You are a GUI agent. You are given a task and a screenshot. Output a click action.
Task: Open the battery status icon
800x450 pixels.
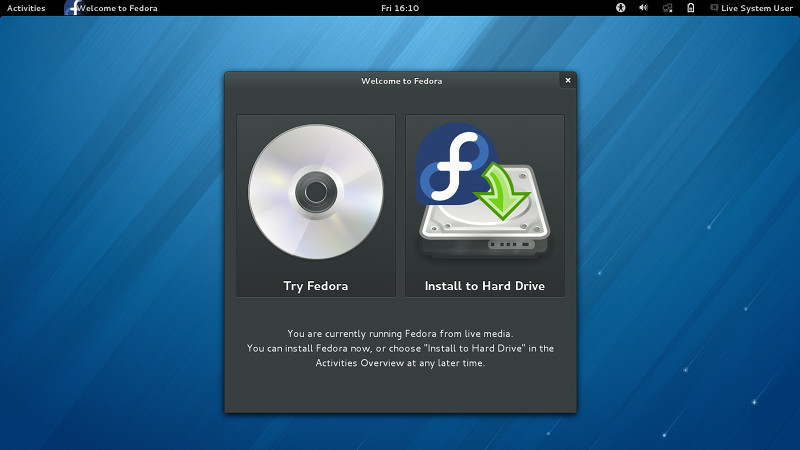coord(690,8)
